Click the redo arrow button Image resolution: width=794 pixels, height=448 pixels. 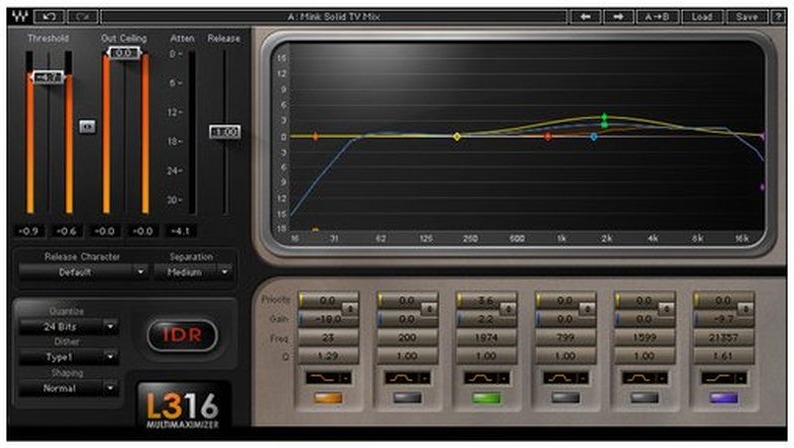pos(83,17)
